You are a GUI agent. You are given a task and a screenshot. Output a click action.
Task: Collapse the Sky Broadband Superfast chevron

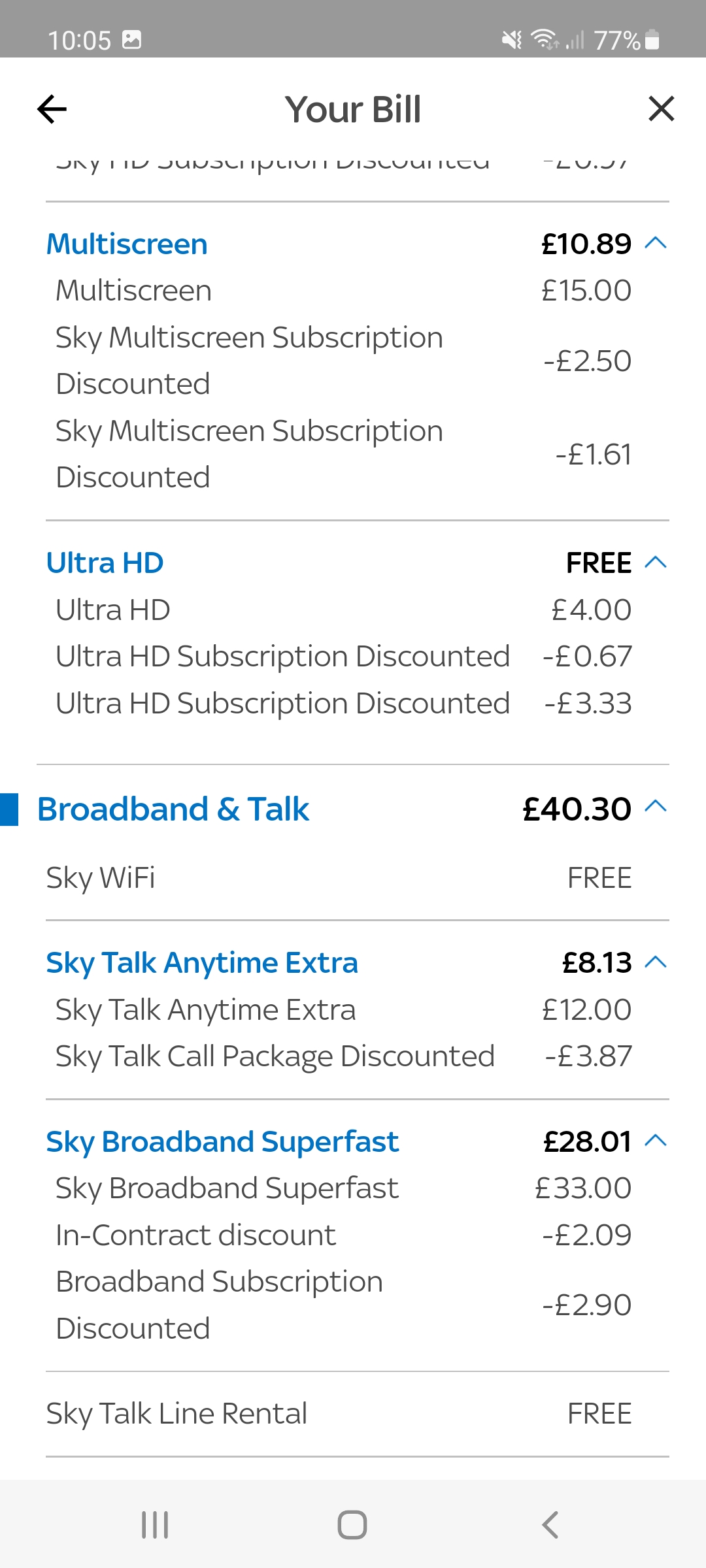point(656,1141)
